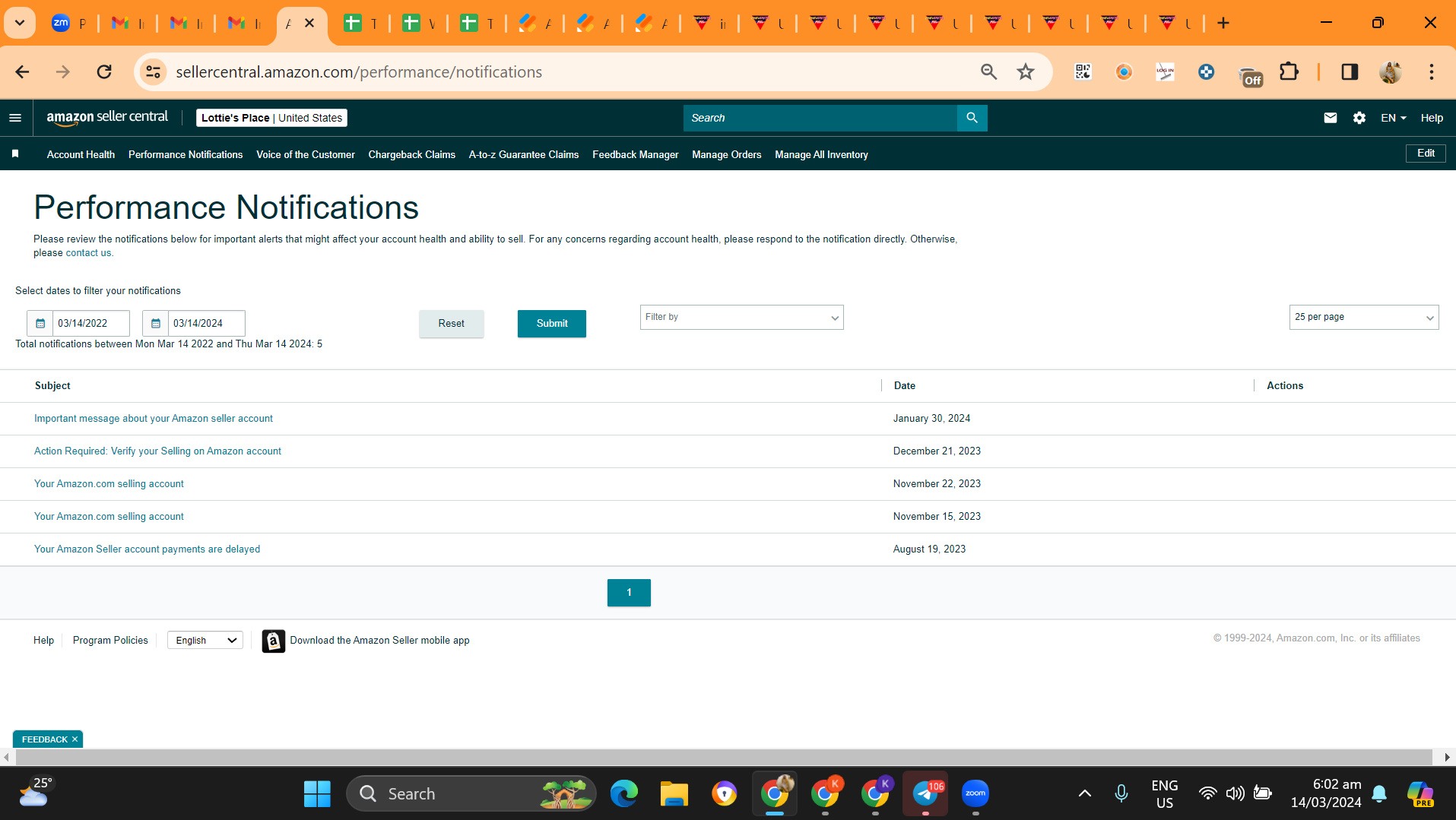This screenshot has height=820, width=1456.
Task: Open Feedback Manager
Action: click(636, 154)
